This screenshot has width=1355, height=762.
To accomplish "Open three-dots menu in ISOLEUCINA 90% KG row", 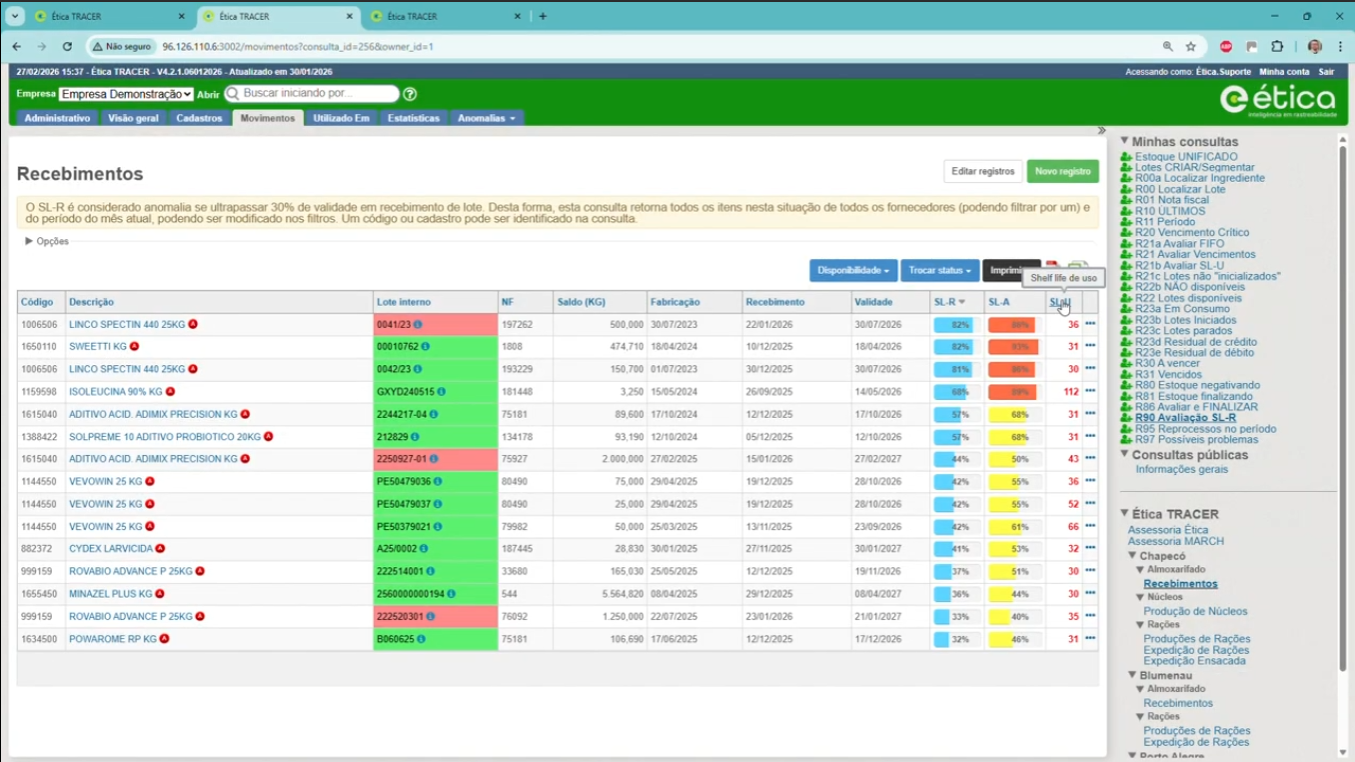I will [1090, 391].
